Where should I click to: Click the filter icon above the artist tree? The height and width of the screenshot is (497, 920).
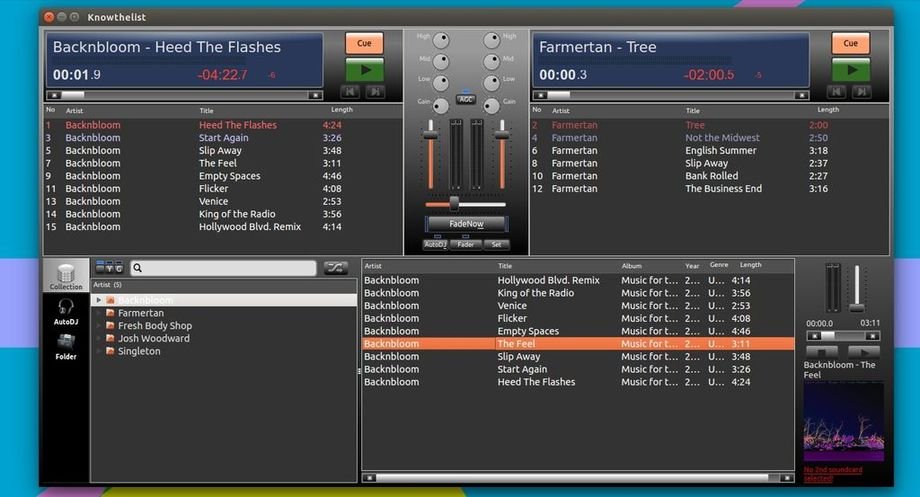click(x=108, y=268)
